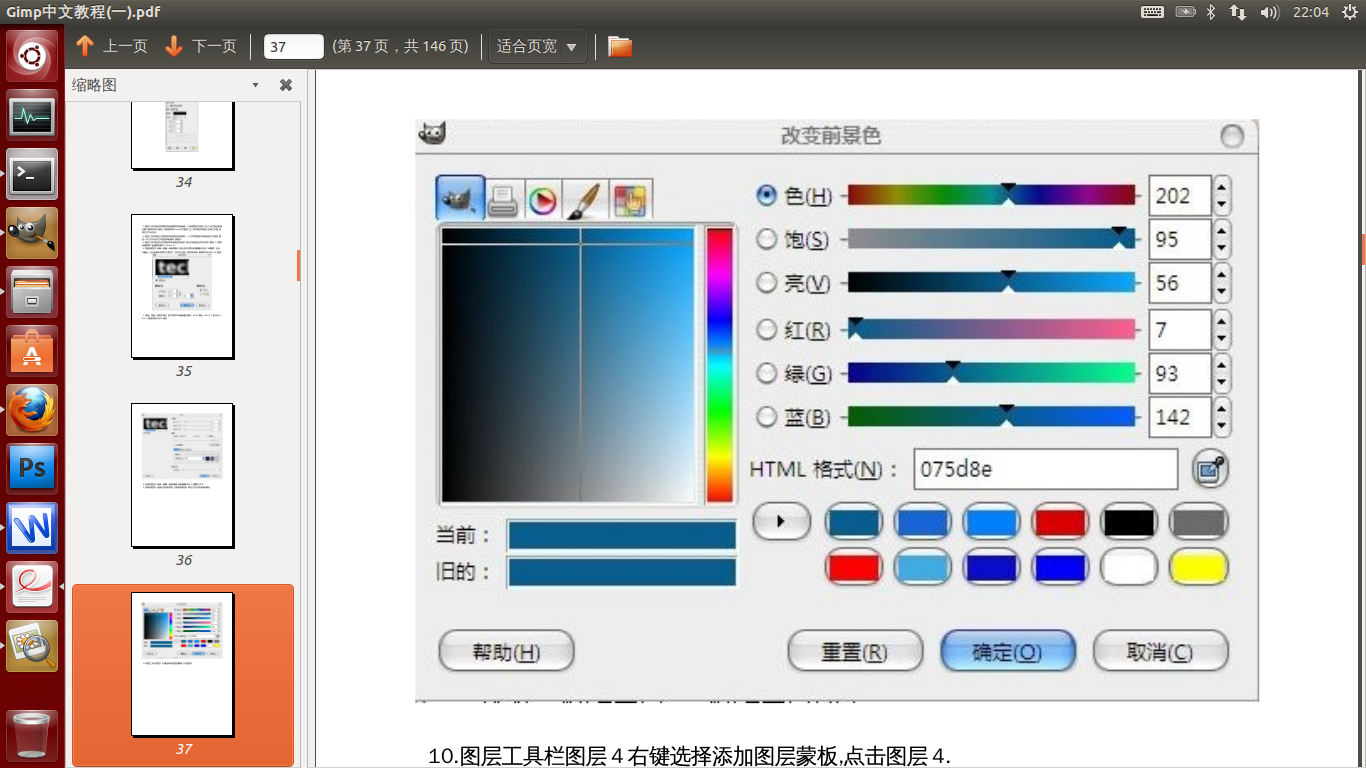Open Photoshop (Ps) launcher icon

point(32,469)
